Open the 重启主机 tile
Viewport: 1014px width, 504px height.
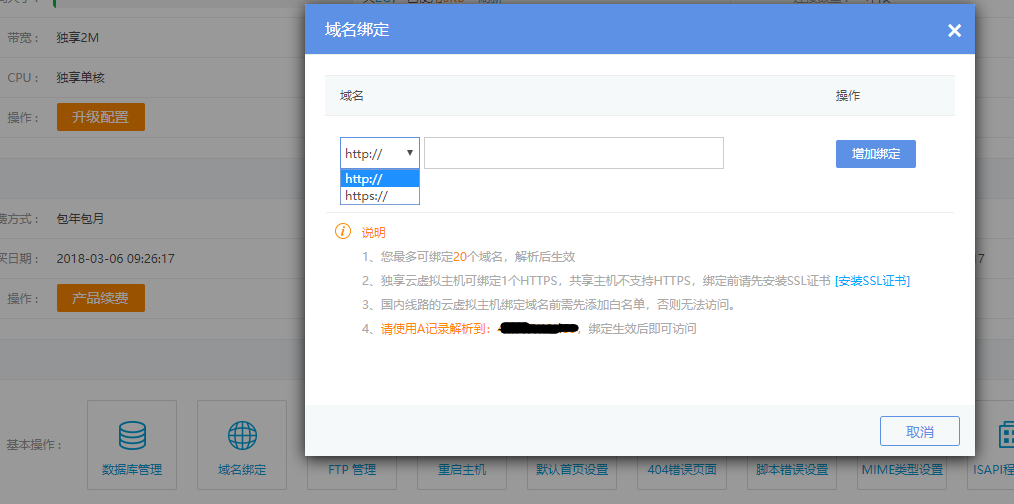pos(462,469)
